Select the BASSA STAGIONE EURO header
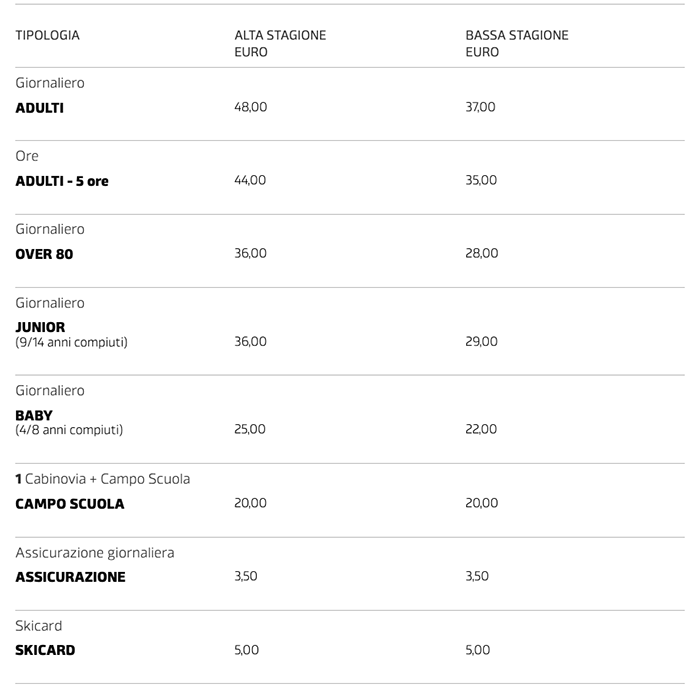 click(516, 43)
